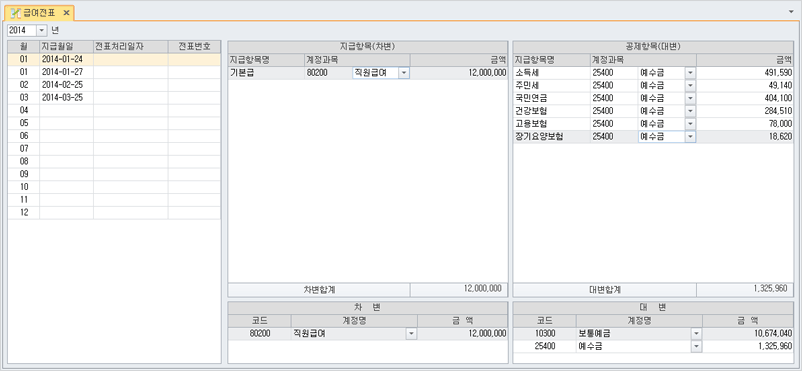The width and height of the screenshot is (802, 371).
Task: Open the 예수금 dropdown in 고용보험 row
Action: click(690, 124)
